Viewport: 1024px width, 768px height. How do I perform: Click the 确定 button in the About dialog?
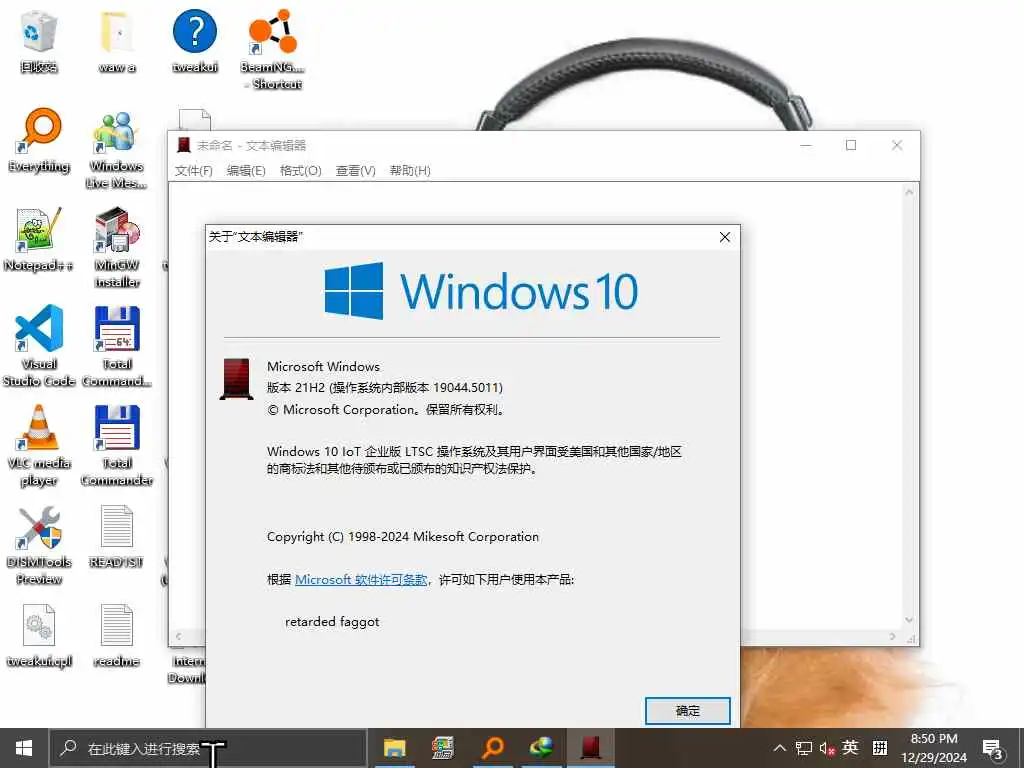pyautogui.click(x=688, y=711)
